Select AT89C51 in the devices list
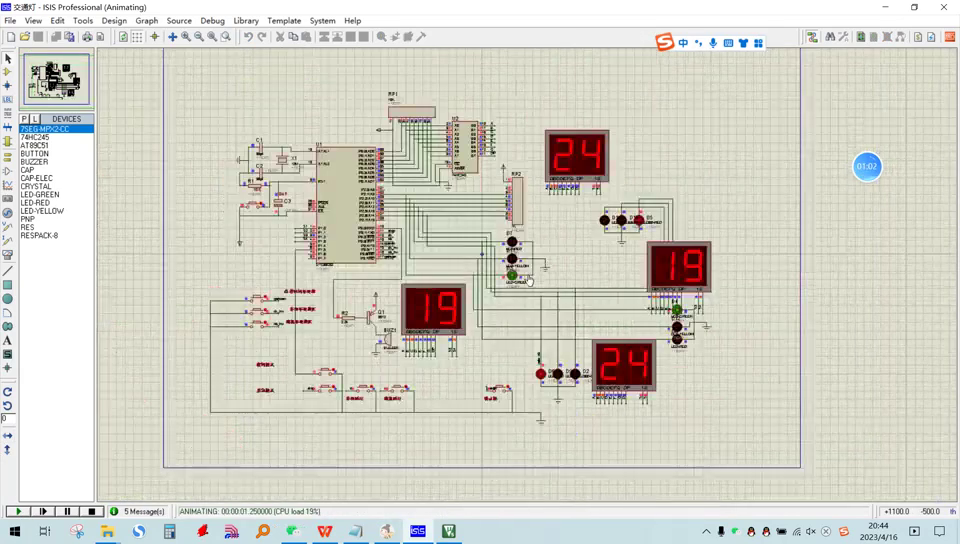Image resolution: width=960 pixels, height=544 pixels. [x=34, y=145]
